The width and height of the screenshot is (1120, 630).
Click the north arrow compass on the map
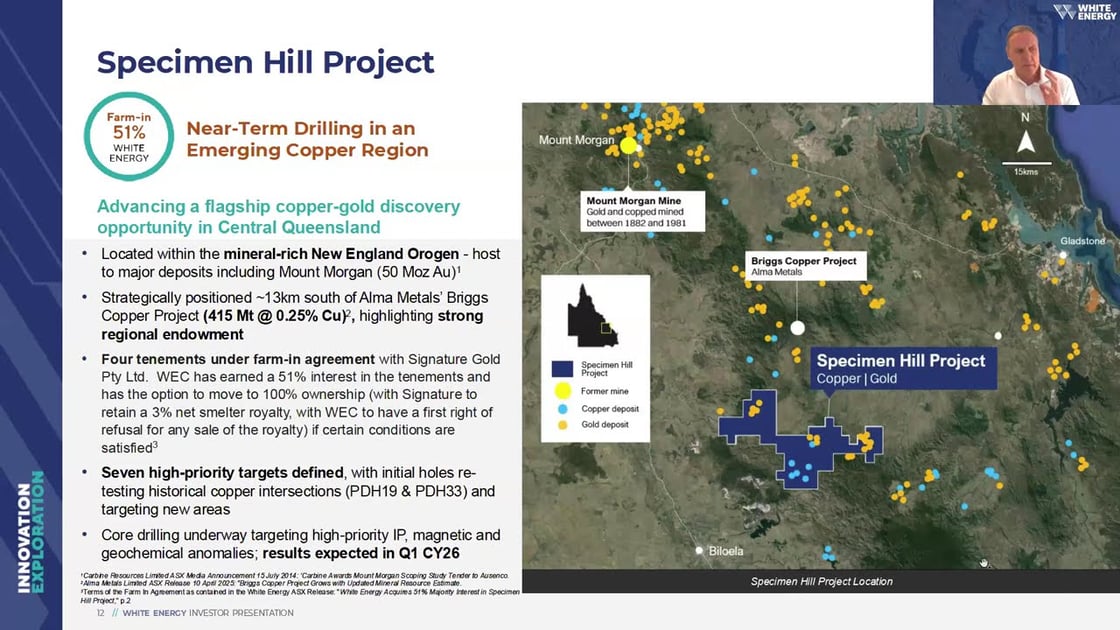[1025, 142]
